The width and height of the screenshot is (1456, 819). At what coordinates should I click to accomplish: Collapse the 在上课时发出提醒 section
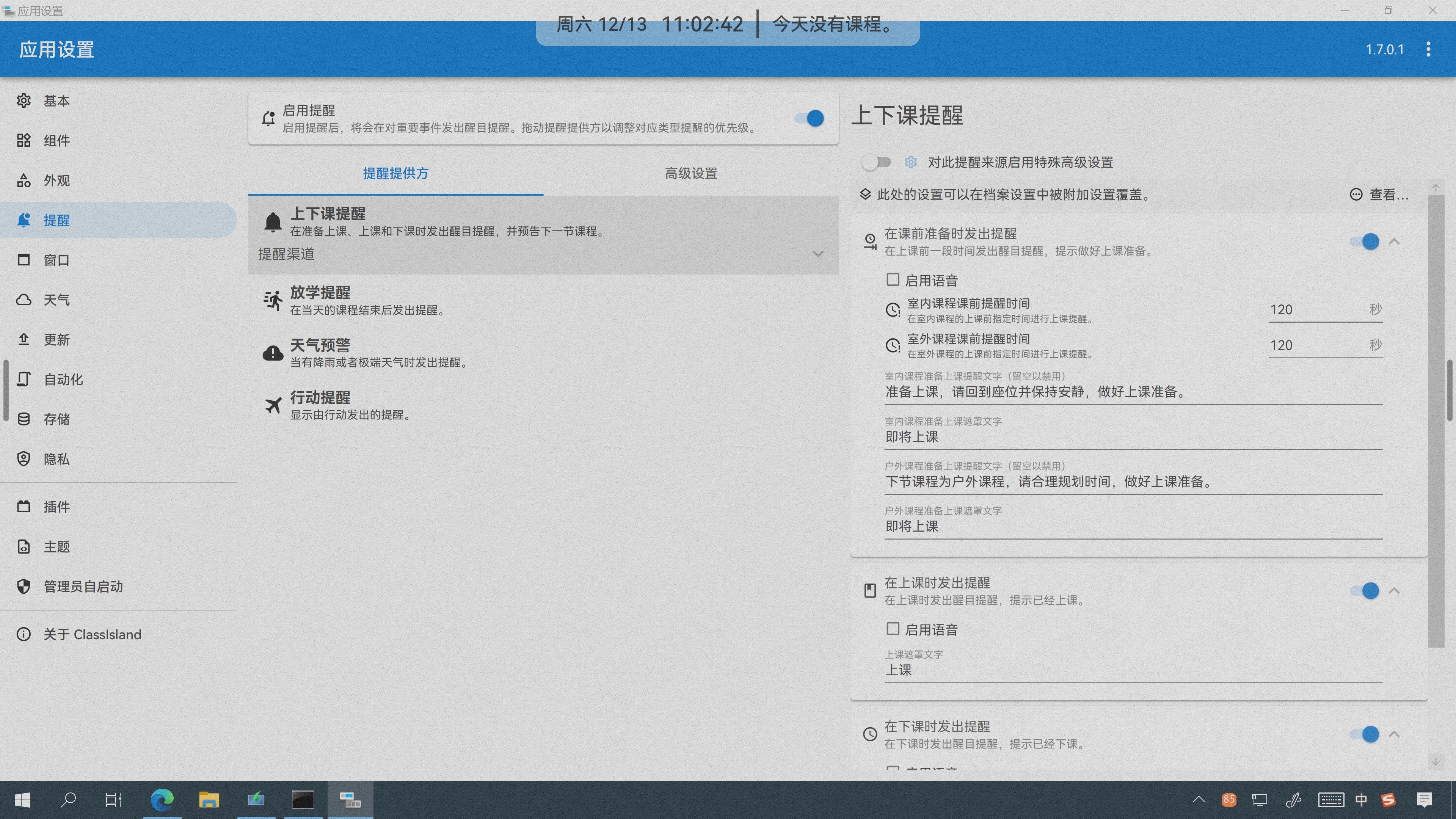(x=1394, y=591)
